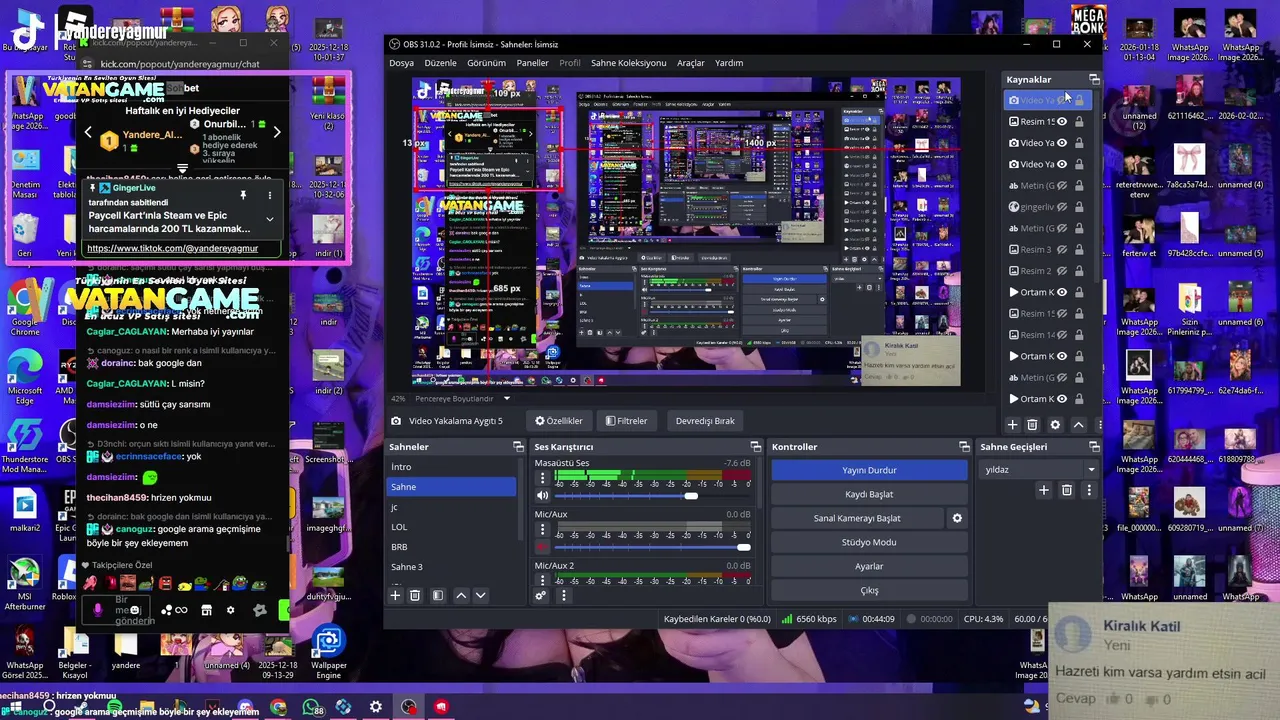Viewport: 1280px width, 720px height.
Task: Move scene up in Sahneler list
Action: click(461, 595)
